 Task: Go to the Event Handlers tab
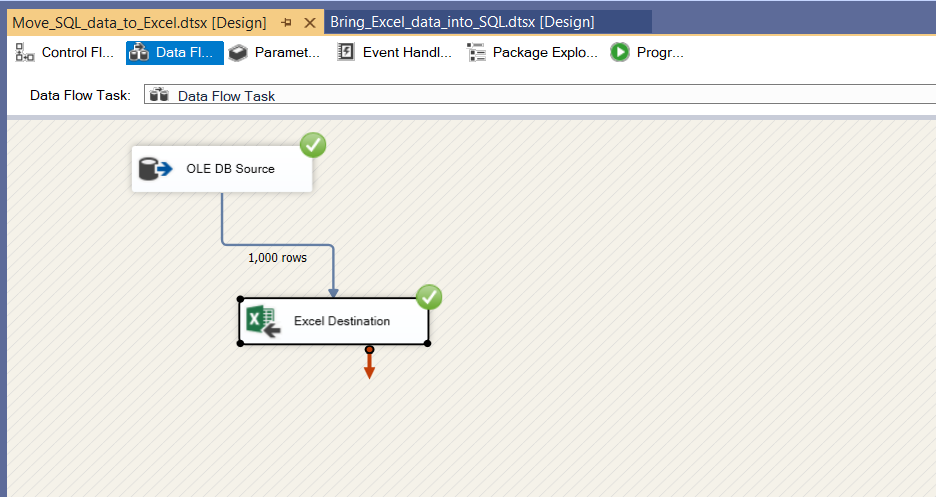pyautogui.click(x=395, y=52)
